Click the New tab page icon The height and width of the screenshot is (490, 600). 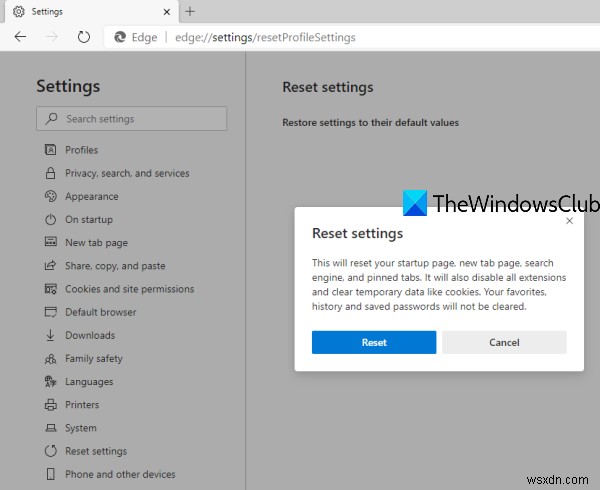(51, 242)
